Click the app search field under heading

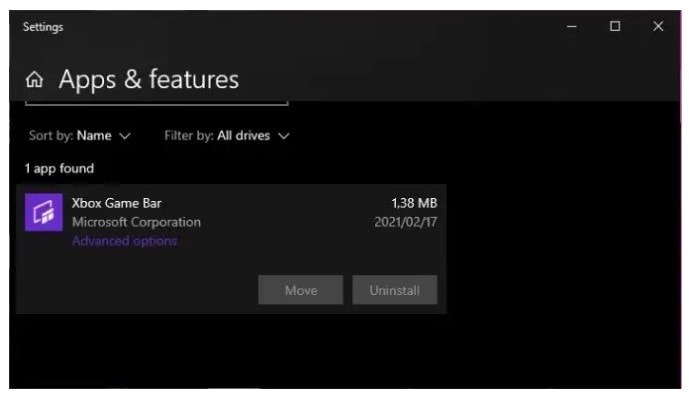(157, 103)
